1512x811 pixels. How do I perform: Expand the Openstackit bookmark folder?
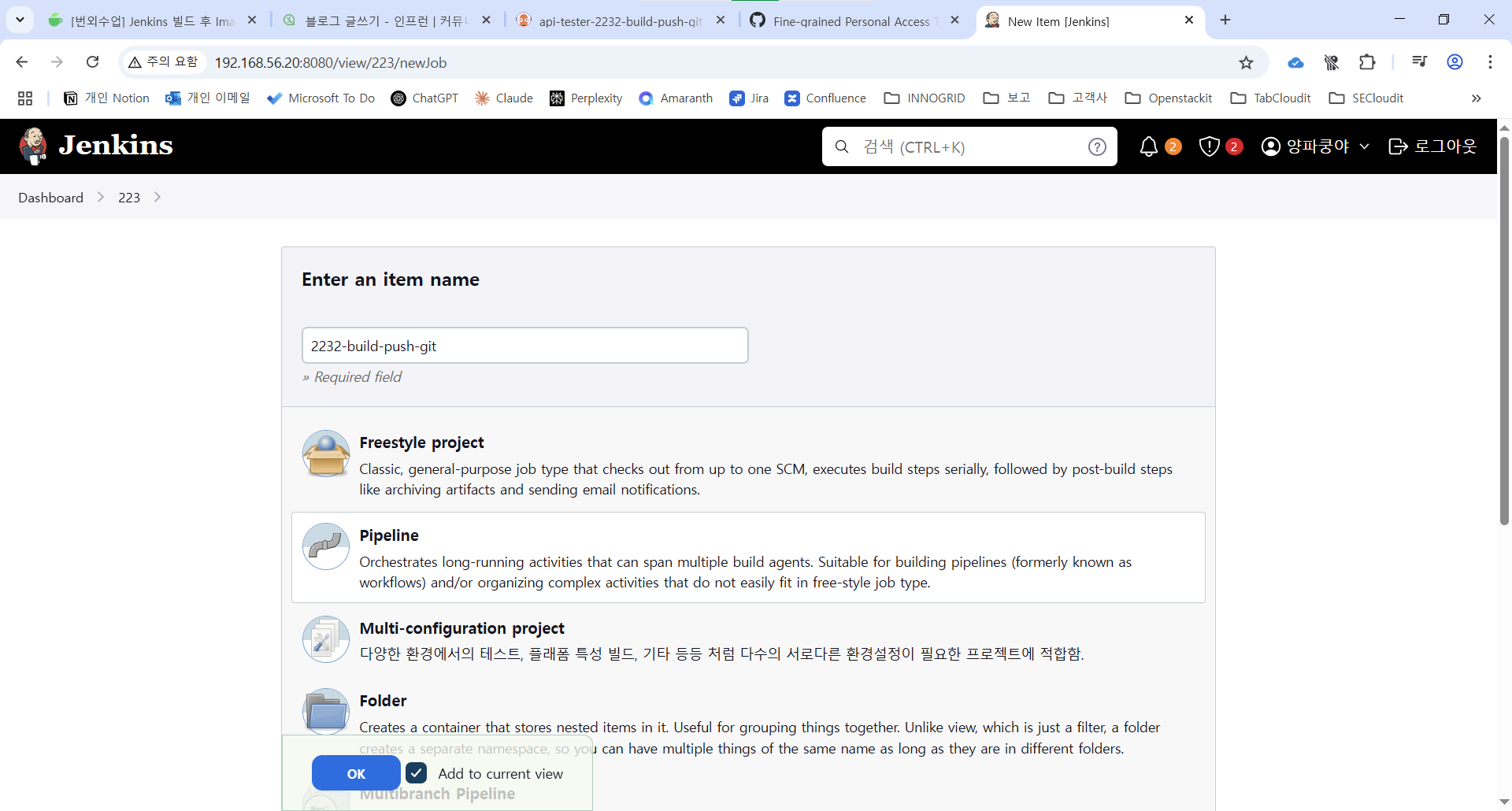point(1169,98)
